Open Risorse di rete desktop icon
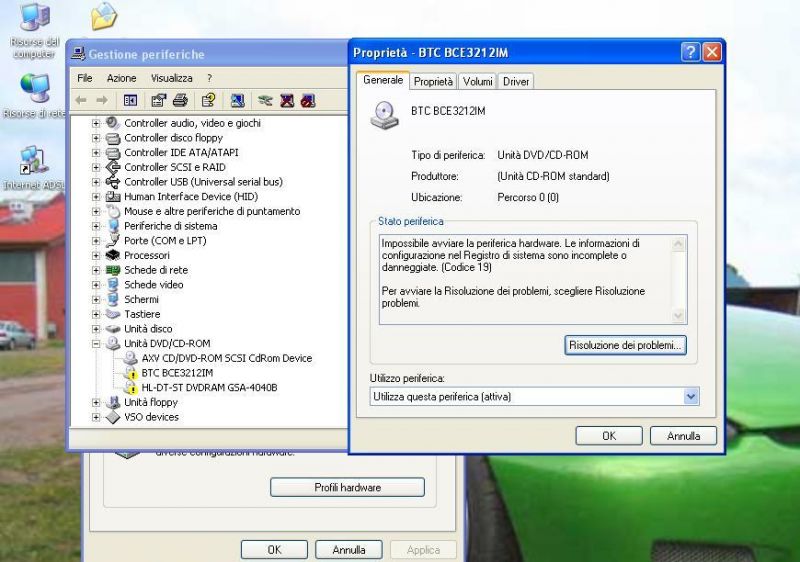Image resolution: width=800 pixels, height=562 pixels. coord(34,96)
